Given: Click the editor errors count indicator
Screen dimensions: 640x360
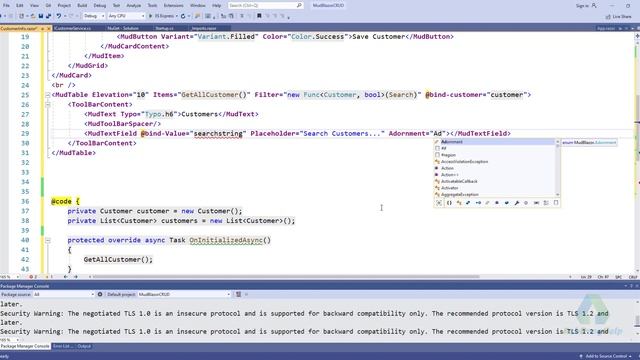Looking at the screenshot, I should click(x=33, y=277).
